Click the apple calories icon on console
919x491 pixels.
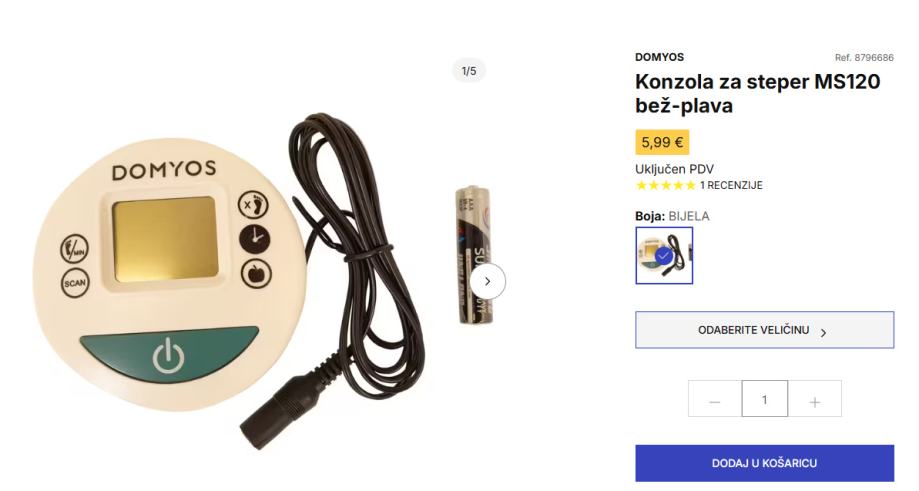257,274
